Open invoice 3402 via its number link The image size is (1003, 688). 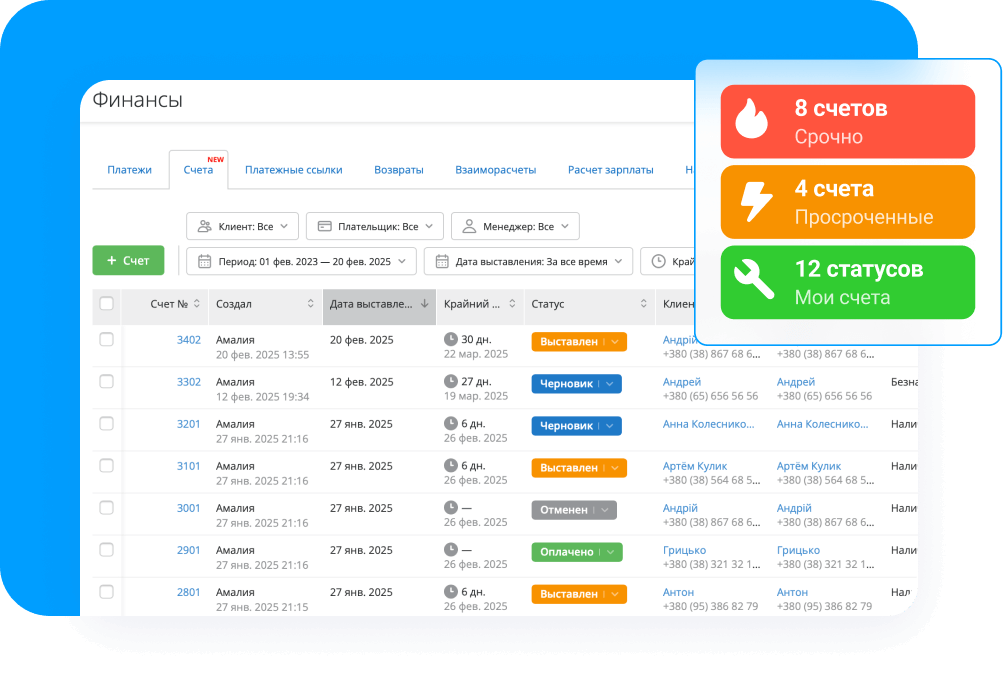tap(189, 339)
